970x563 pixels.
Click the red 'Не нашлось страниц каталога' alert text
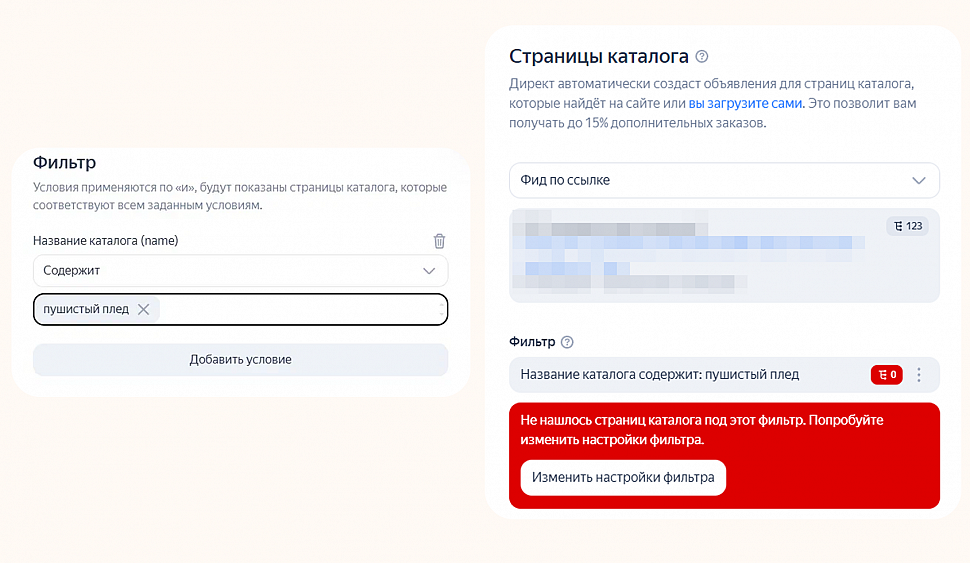(702, 430)
